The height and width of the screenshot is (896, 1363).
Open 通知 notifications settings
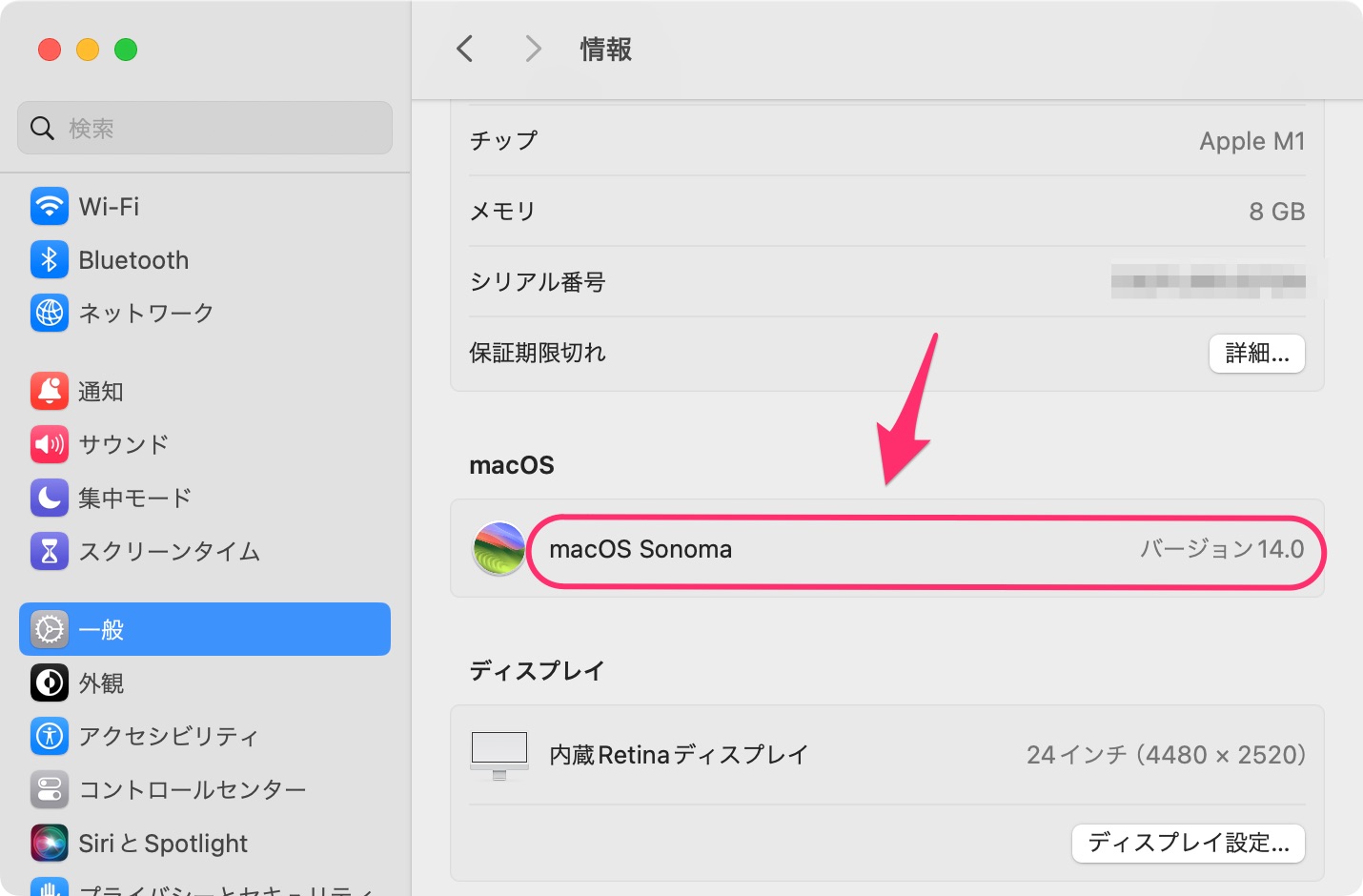[x=204, y=391]
